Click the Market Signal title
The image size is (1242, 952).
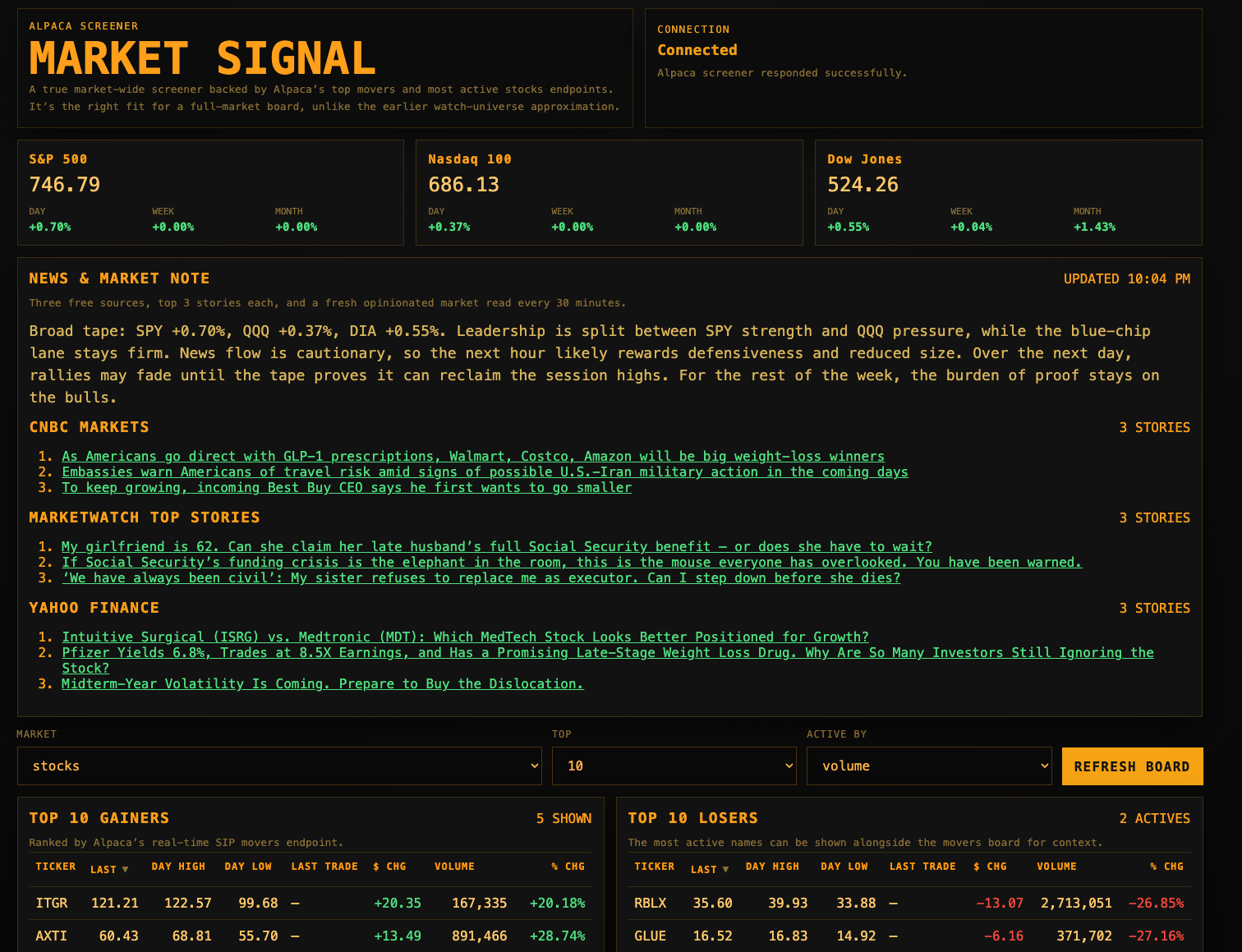coord(203,58)
